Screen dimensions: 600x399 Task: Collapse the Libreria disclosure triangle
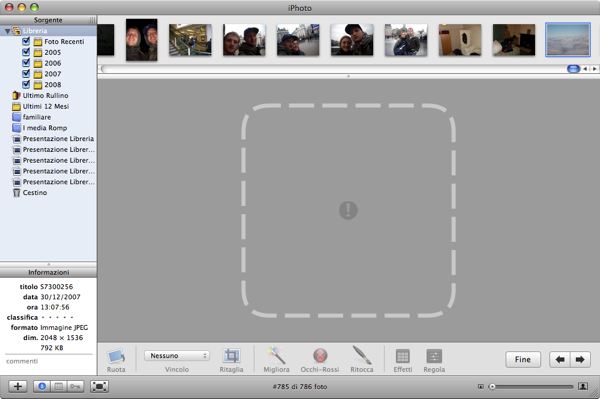click(x=7, y=31)
